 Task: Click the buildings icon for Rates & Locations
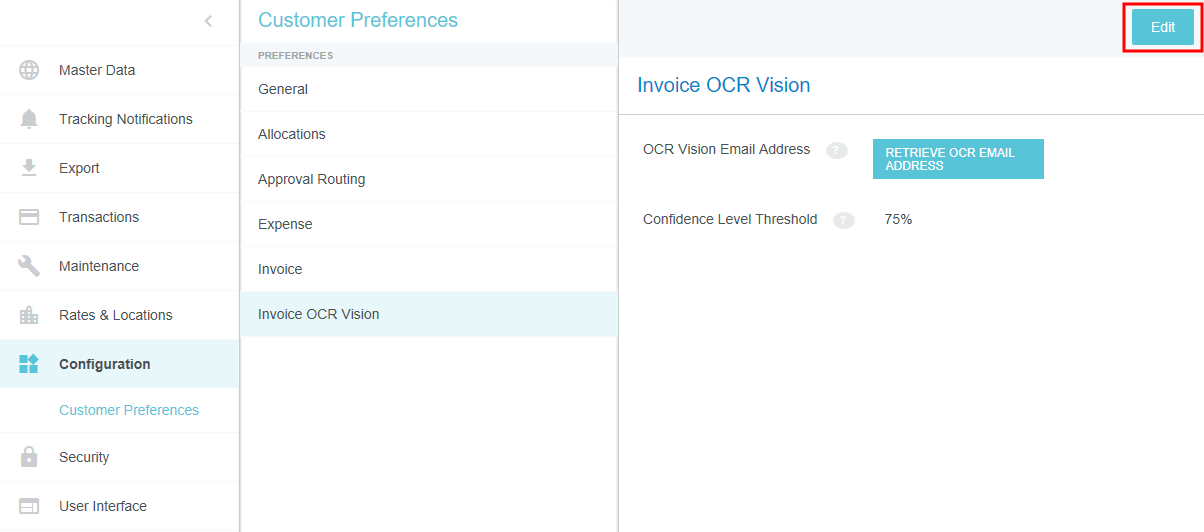29,315
